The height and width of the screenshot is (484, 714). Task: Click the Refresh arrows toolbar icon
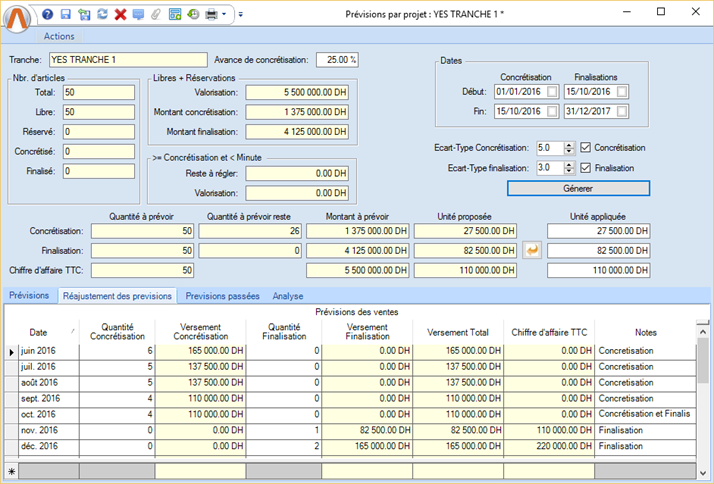pos(102,14)
